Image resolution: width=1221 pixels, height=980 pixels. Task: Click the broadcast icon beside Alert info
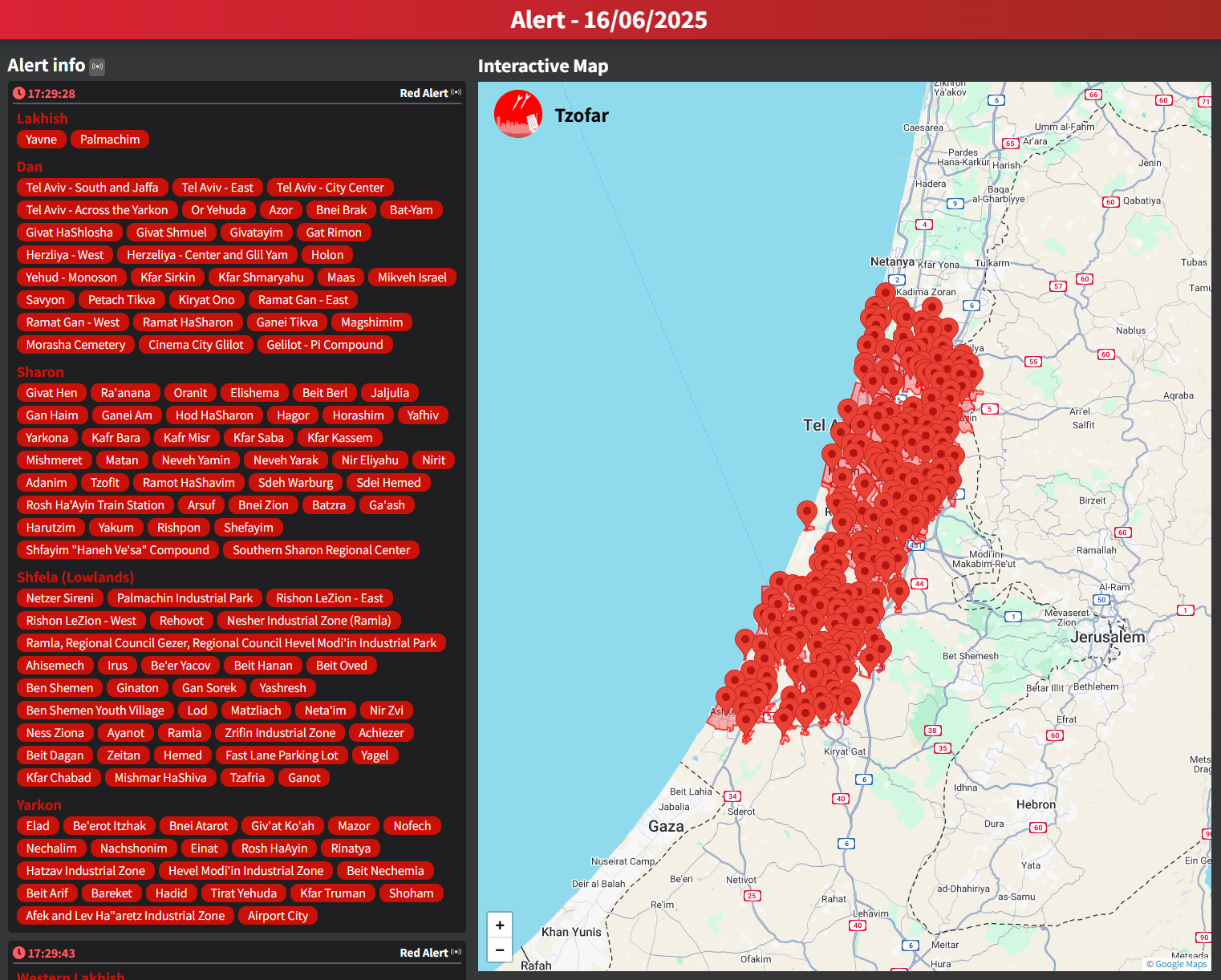pos(97,67)
